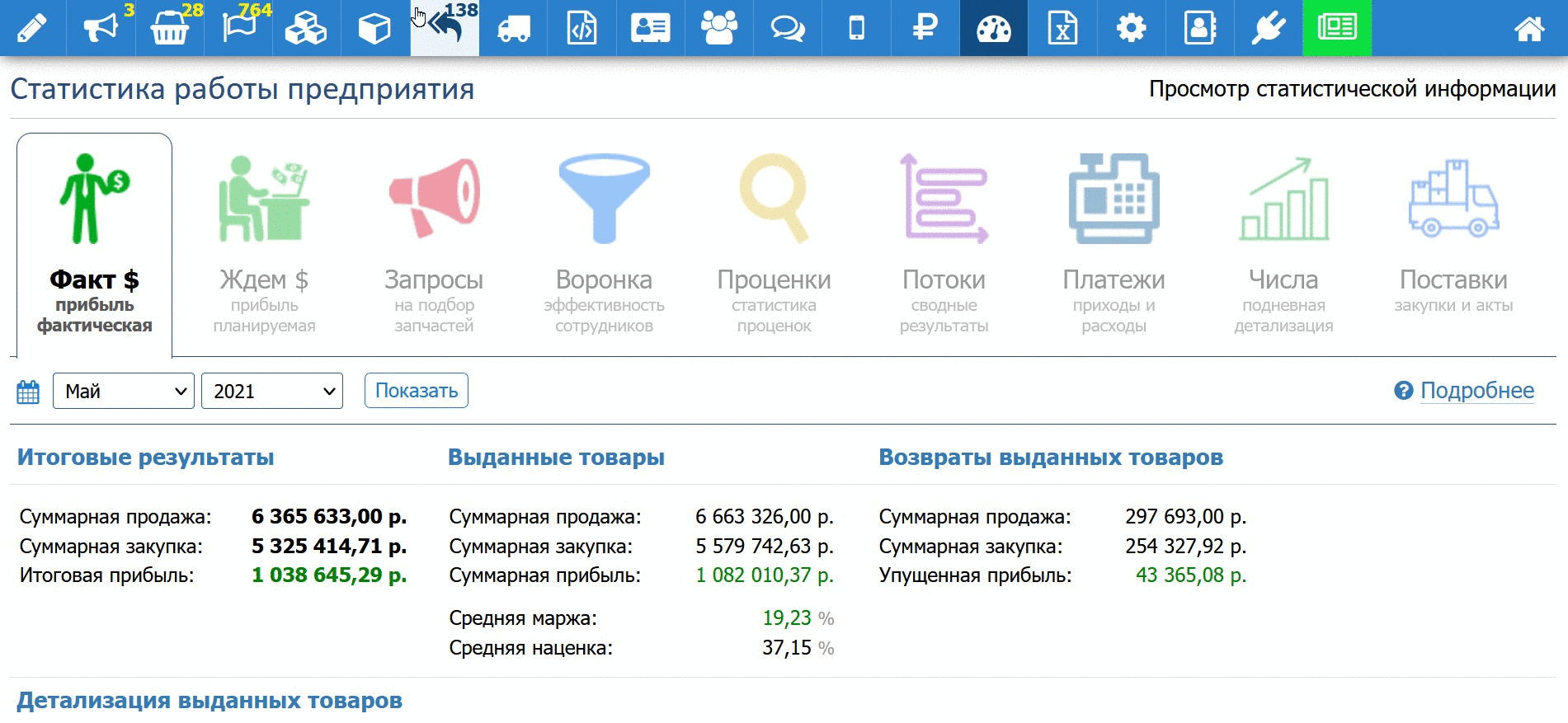Open the users group icon
Screen dimensions: 1568x723
[719, 28]
